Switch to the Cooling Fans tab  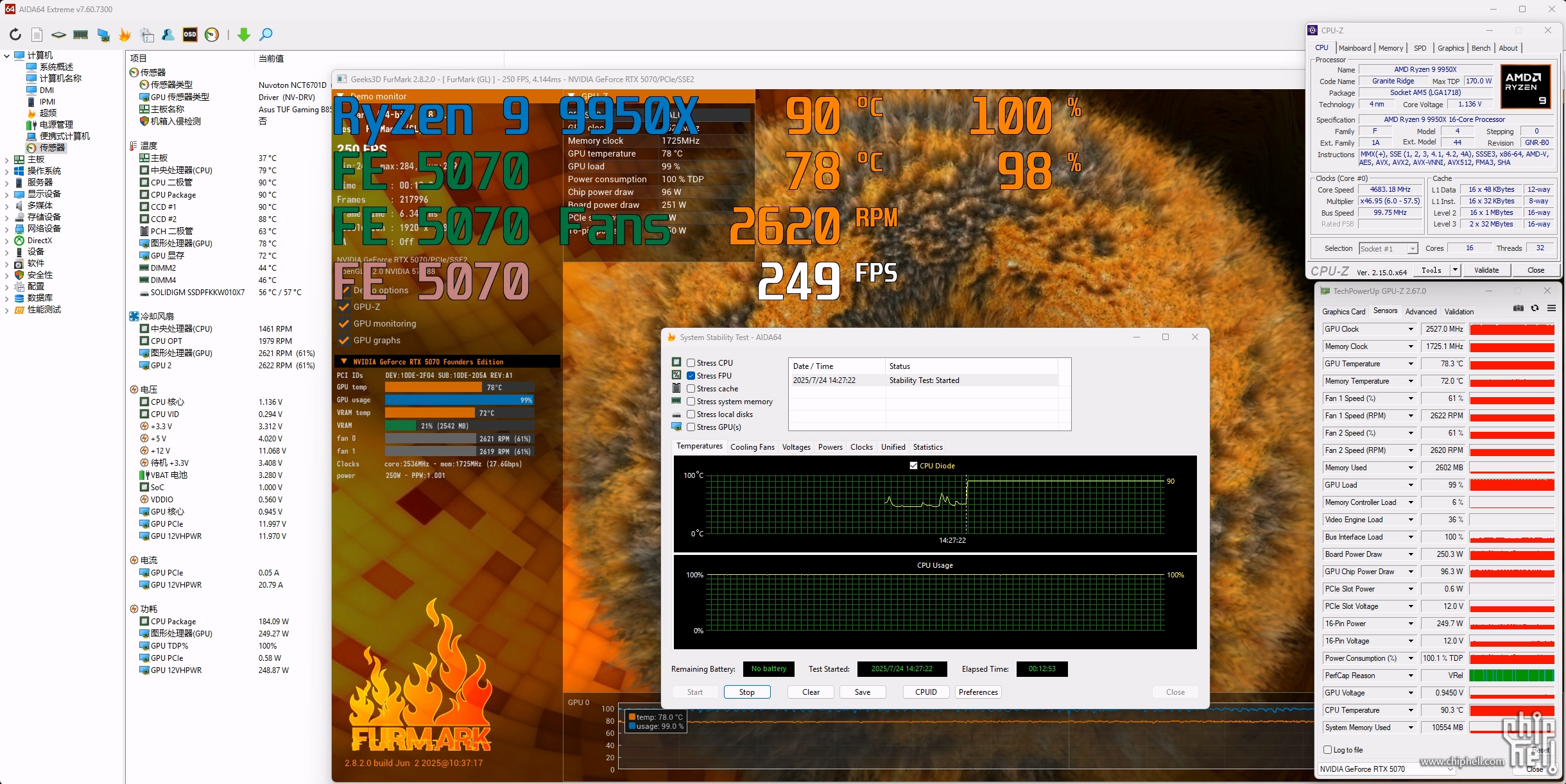(x=752, y=447)
